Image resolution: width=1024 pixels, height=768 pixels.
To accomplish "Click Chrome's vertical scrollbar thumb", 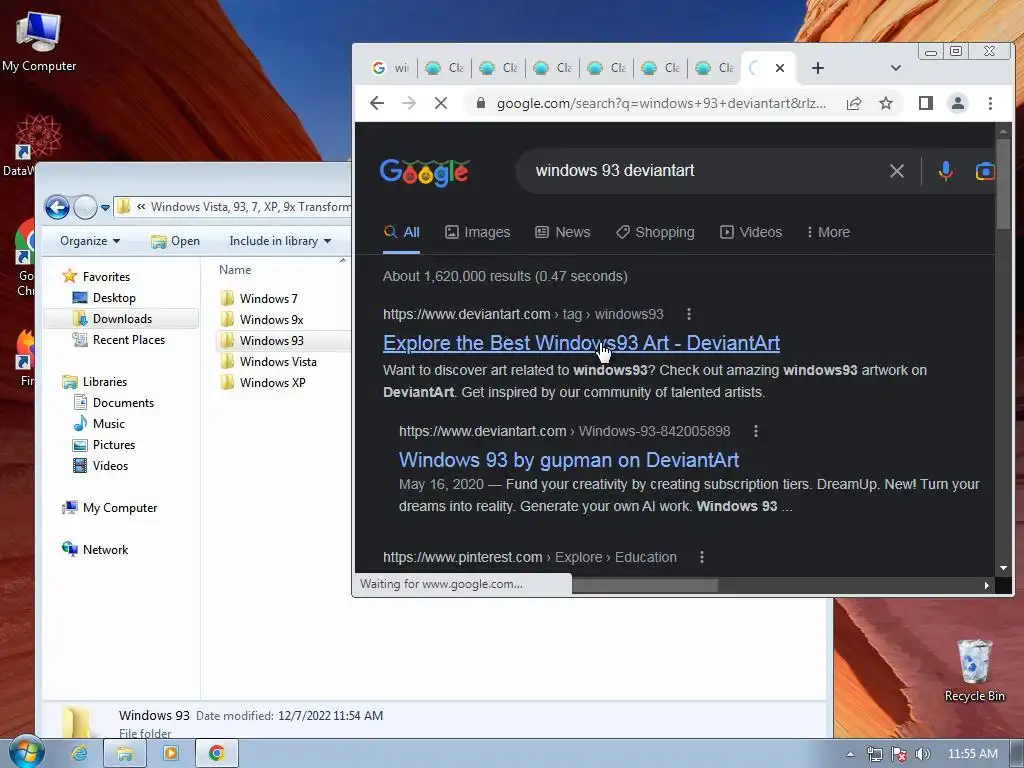I will click(1003, 183).
